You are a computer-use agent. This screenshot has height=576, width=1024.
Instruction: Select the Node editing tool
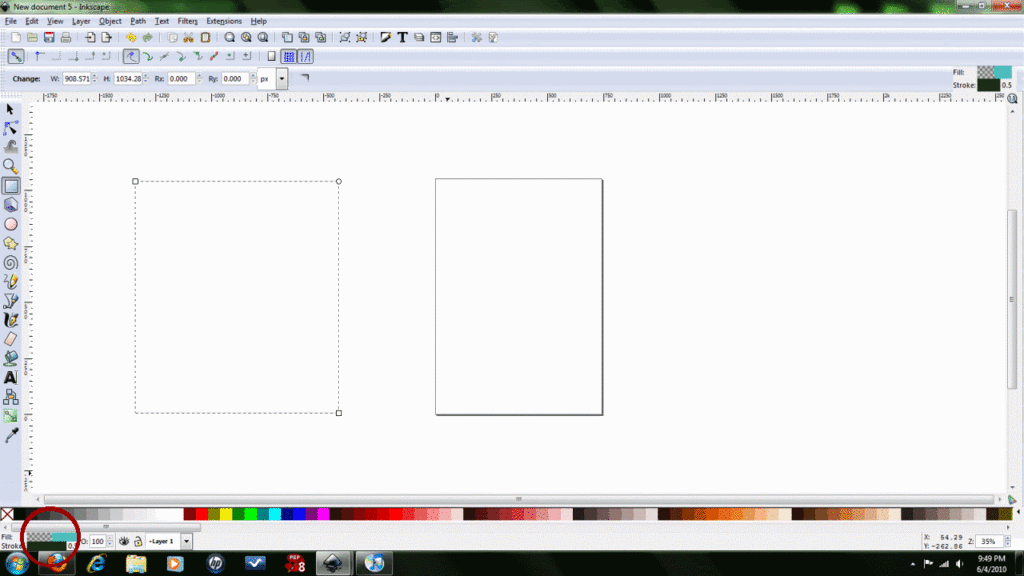point(10,128)
